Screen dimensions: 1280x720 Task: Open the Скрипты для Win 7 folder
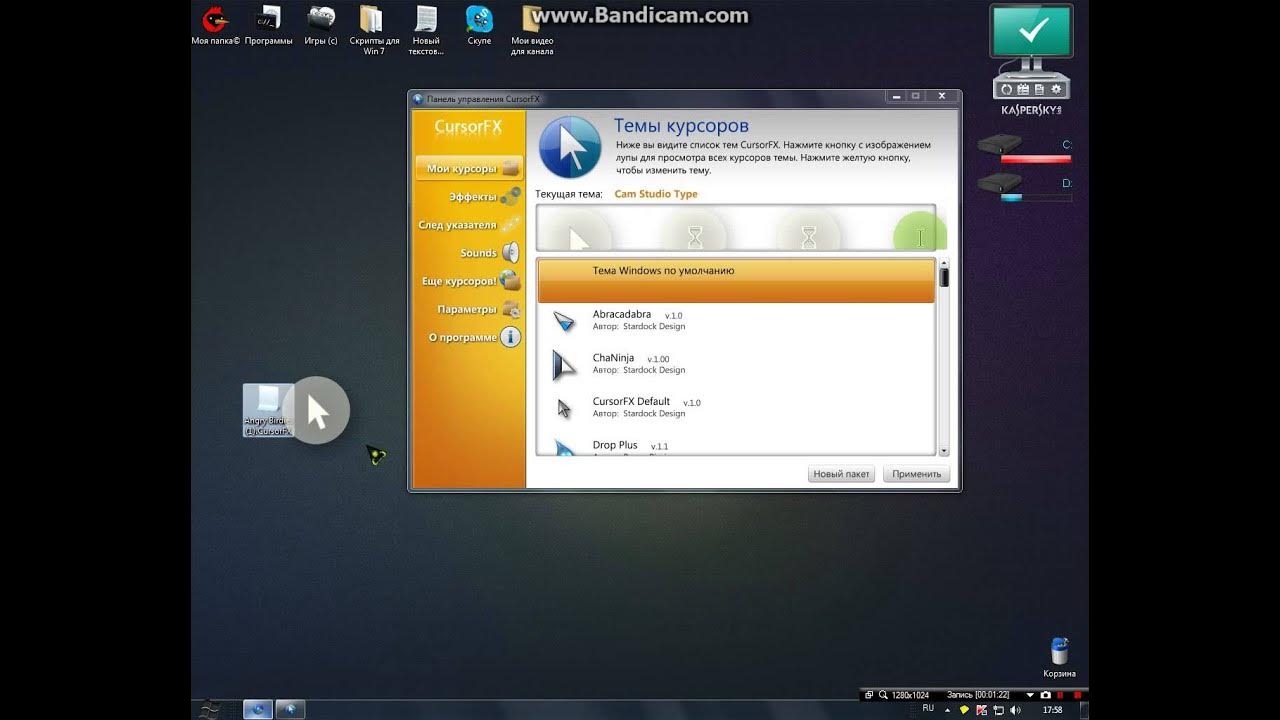[x=374, y=30]
